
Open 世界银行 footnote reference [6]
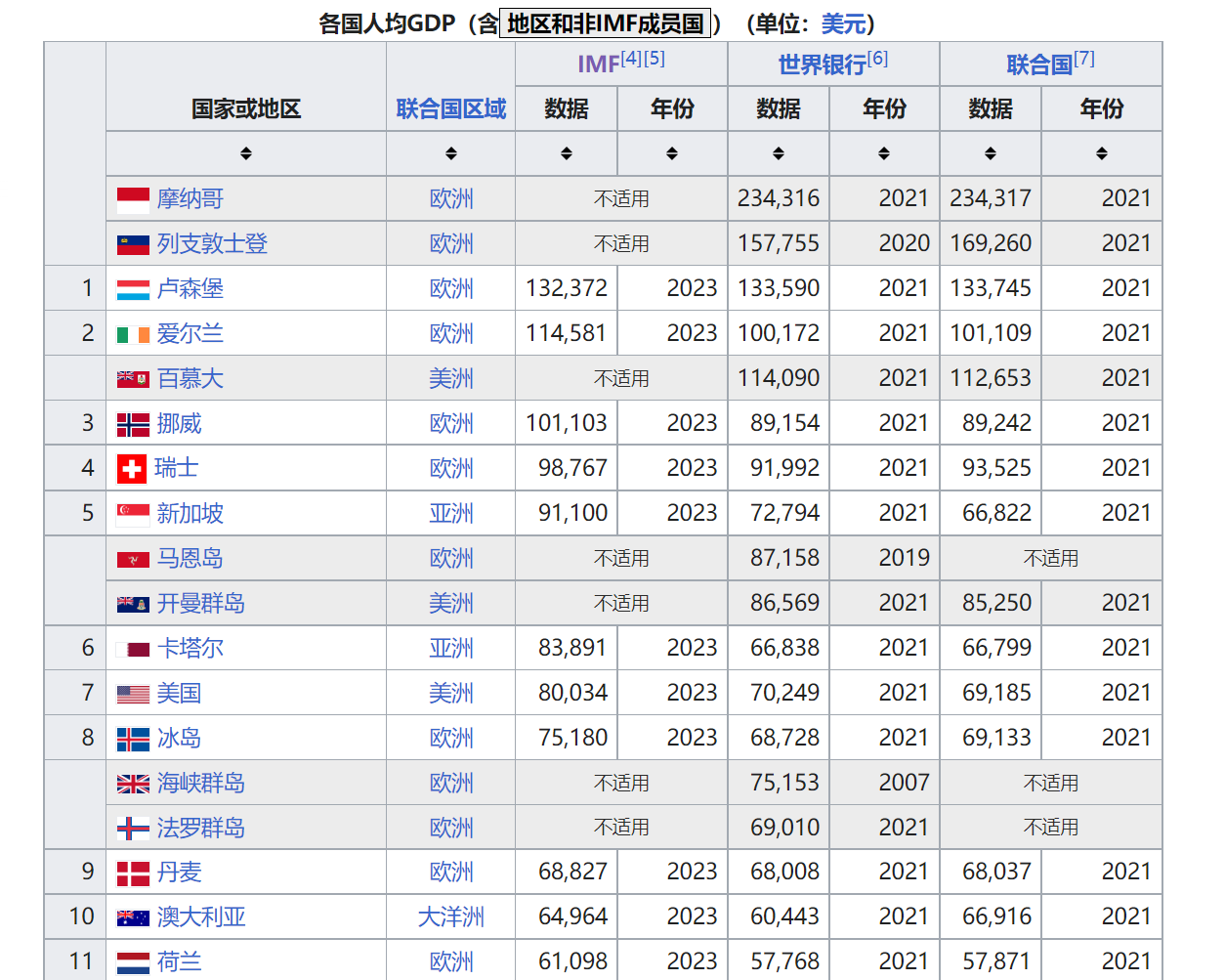(878, 58)
